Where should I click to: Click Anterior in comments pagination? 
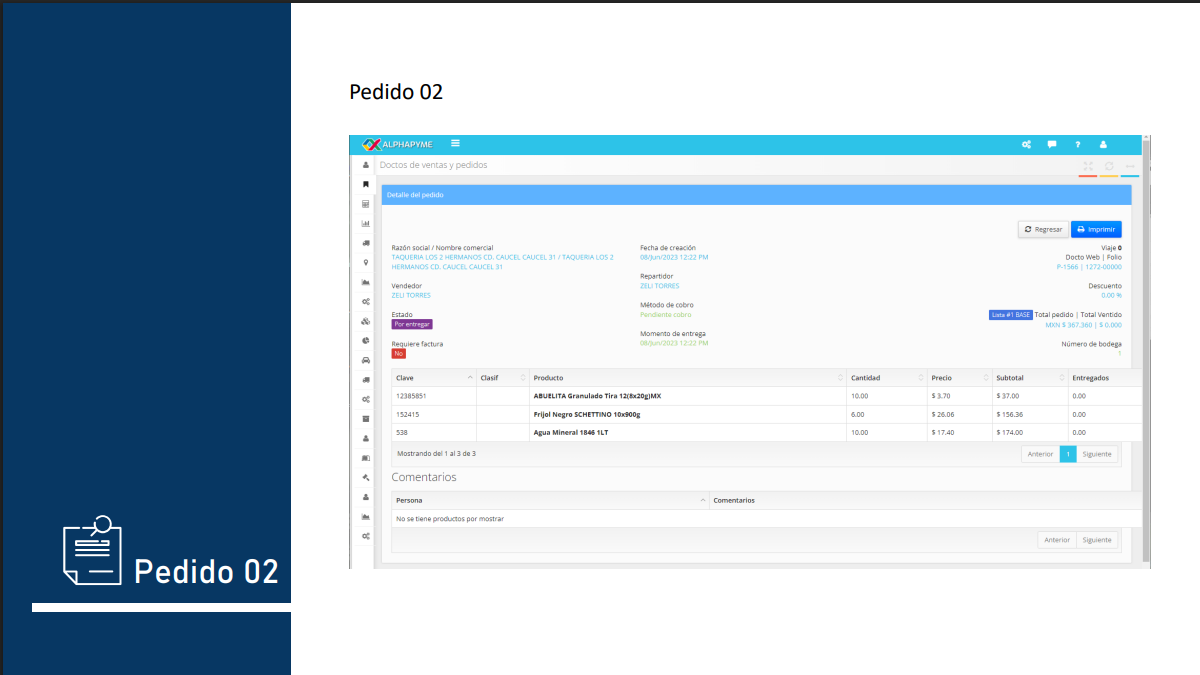coord(1057,540)
